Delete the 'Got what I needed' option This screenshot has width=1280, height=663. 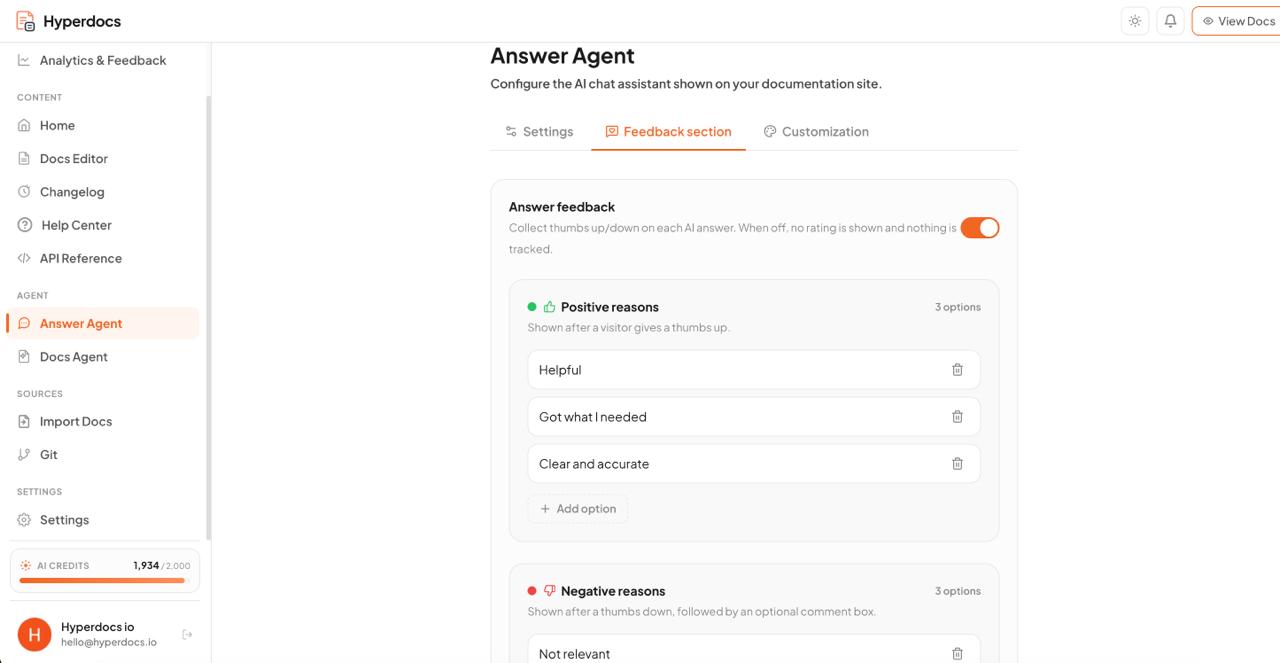click(x=957, y=416)
